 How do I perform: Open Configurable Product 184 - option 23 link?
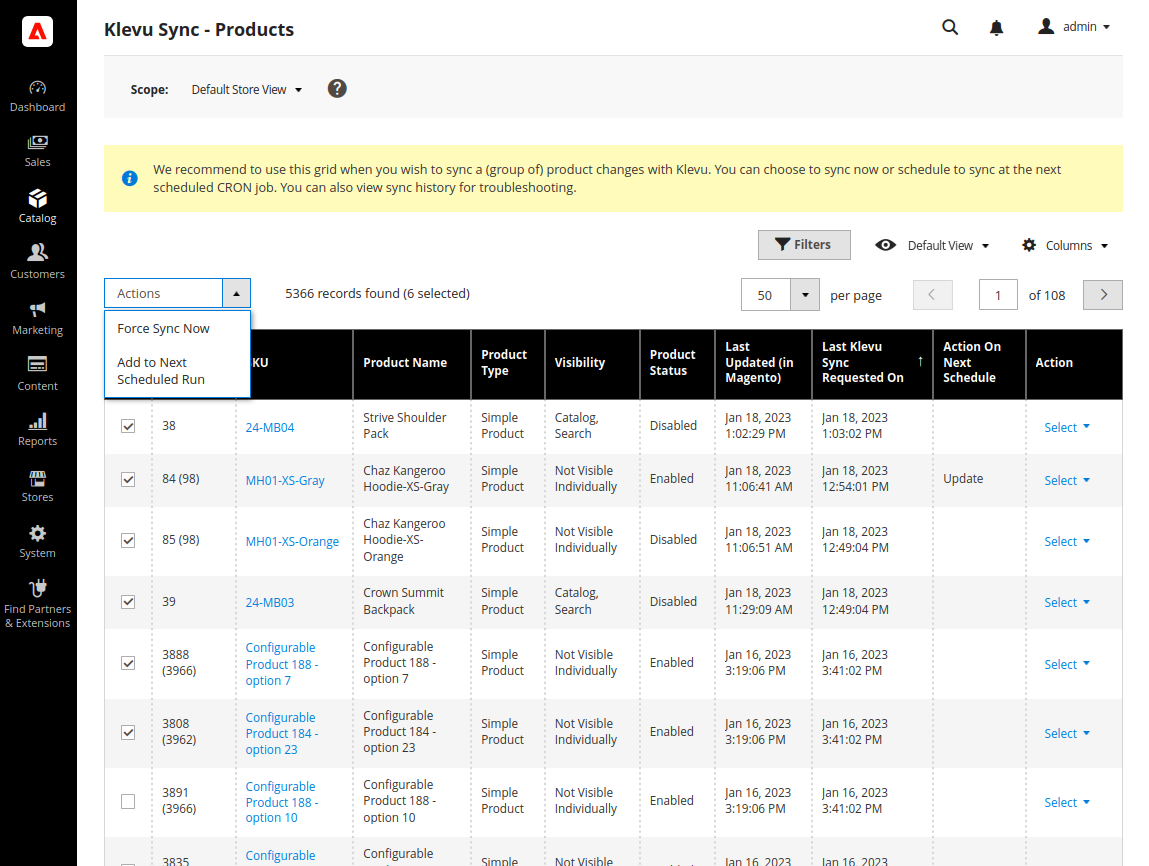click(x=282, y=733)
